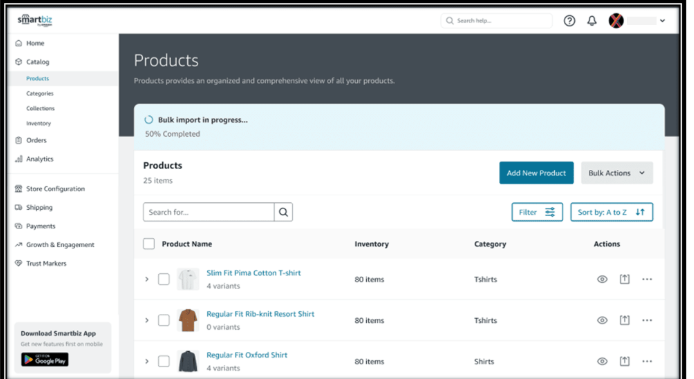Click the Sort by: A to Z control
Viewport: 694px width, 379px height.
point(611,212)
